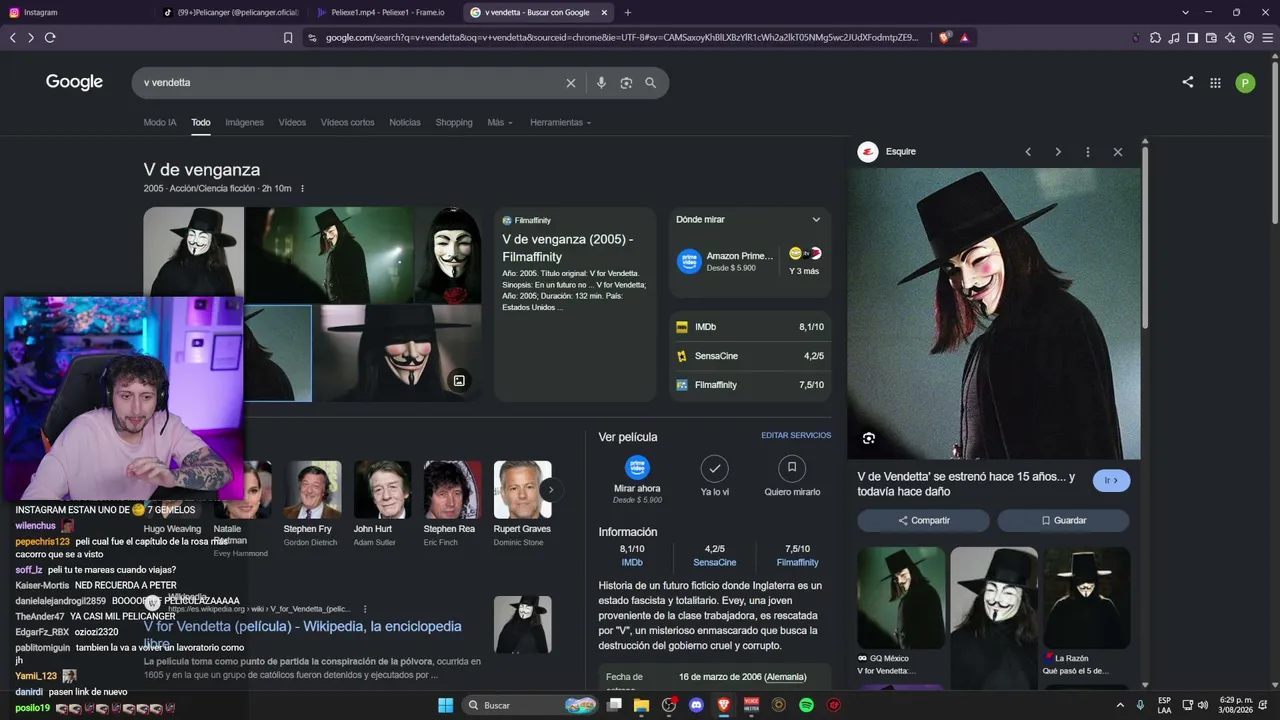1280x720 pixels.
Task: Switch to the Frame.io browser tab
Action: pos(383,12)
